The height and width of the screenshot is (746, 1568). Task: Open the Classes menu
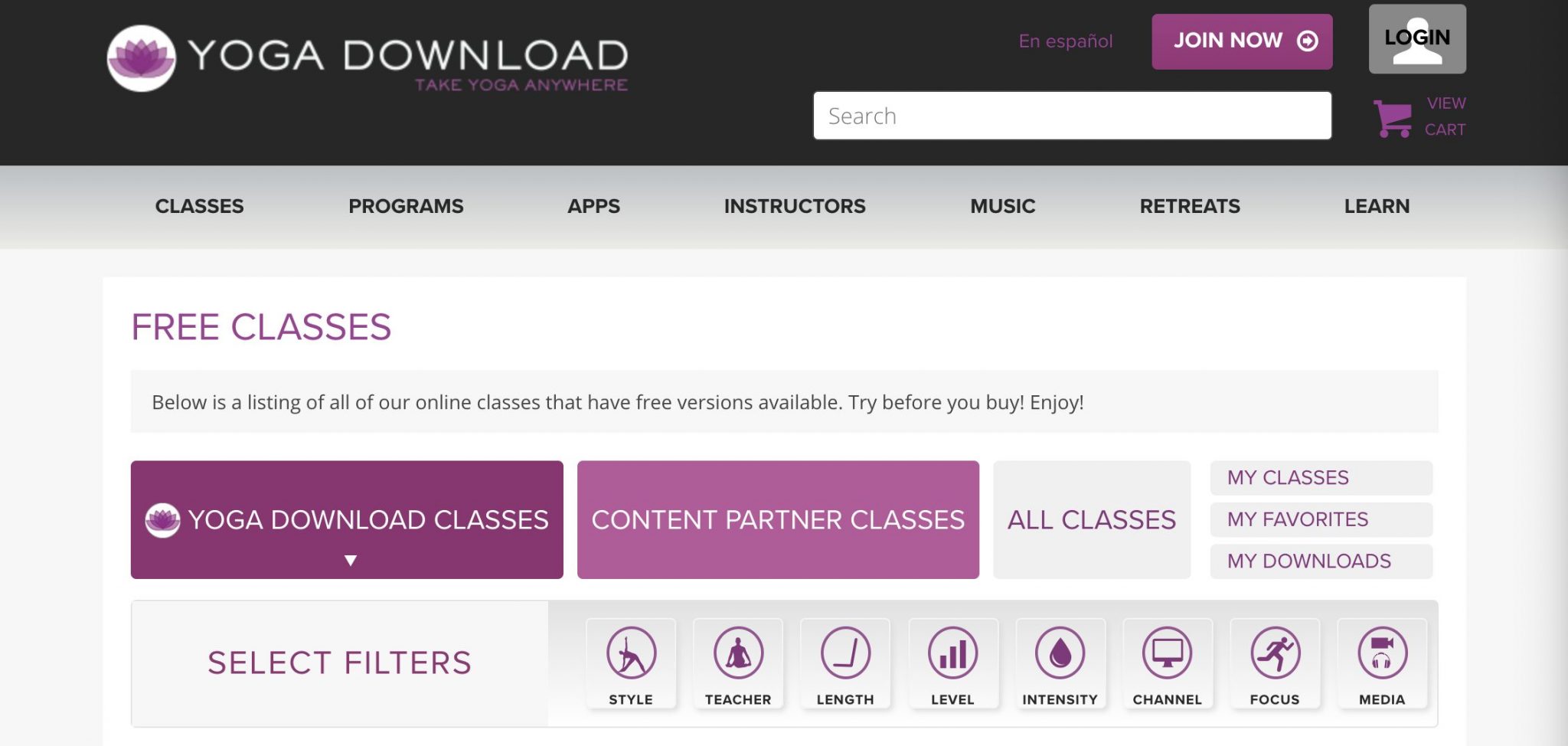click(199, 206)
